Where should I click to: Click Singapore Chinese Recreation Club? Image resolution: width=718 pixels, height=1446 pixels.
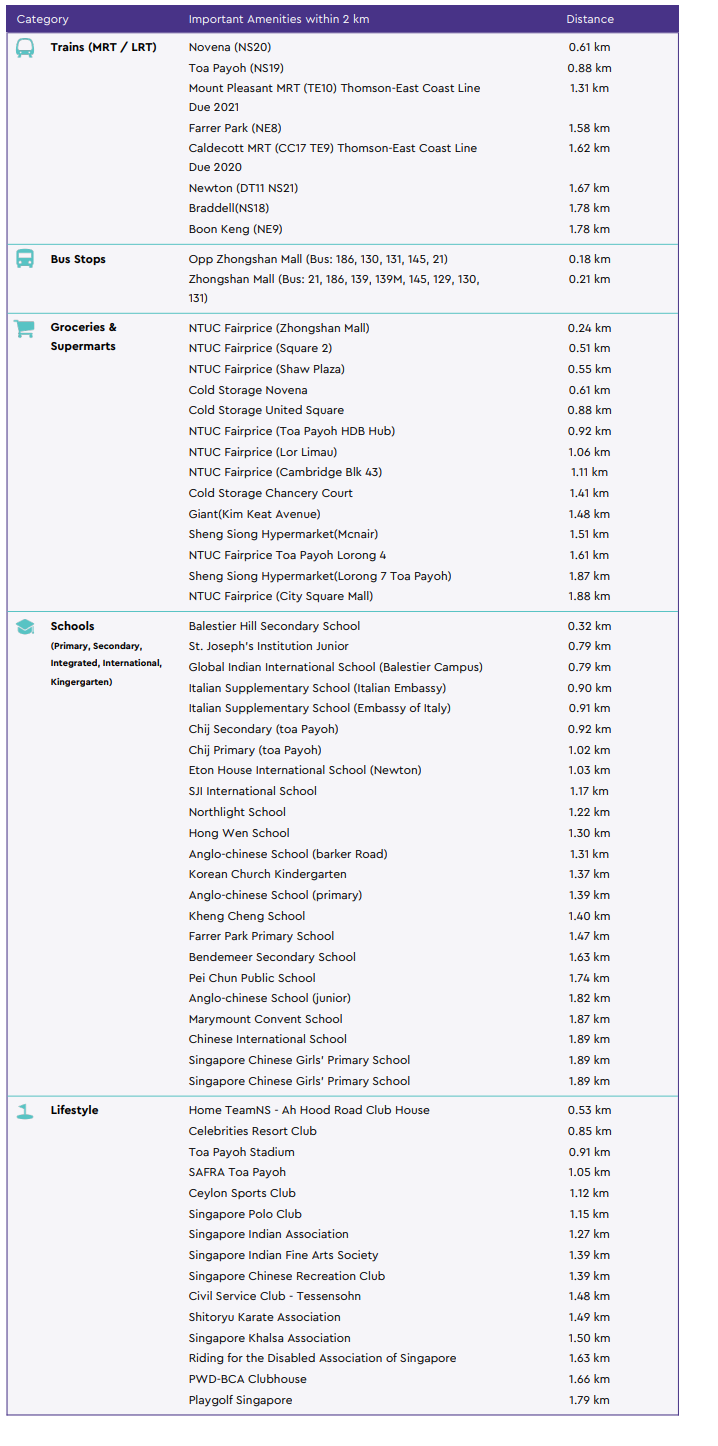click(287, 1276)
